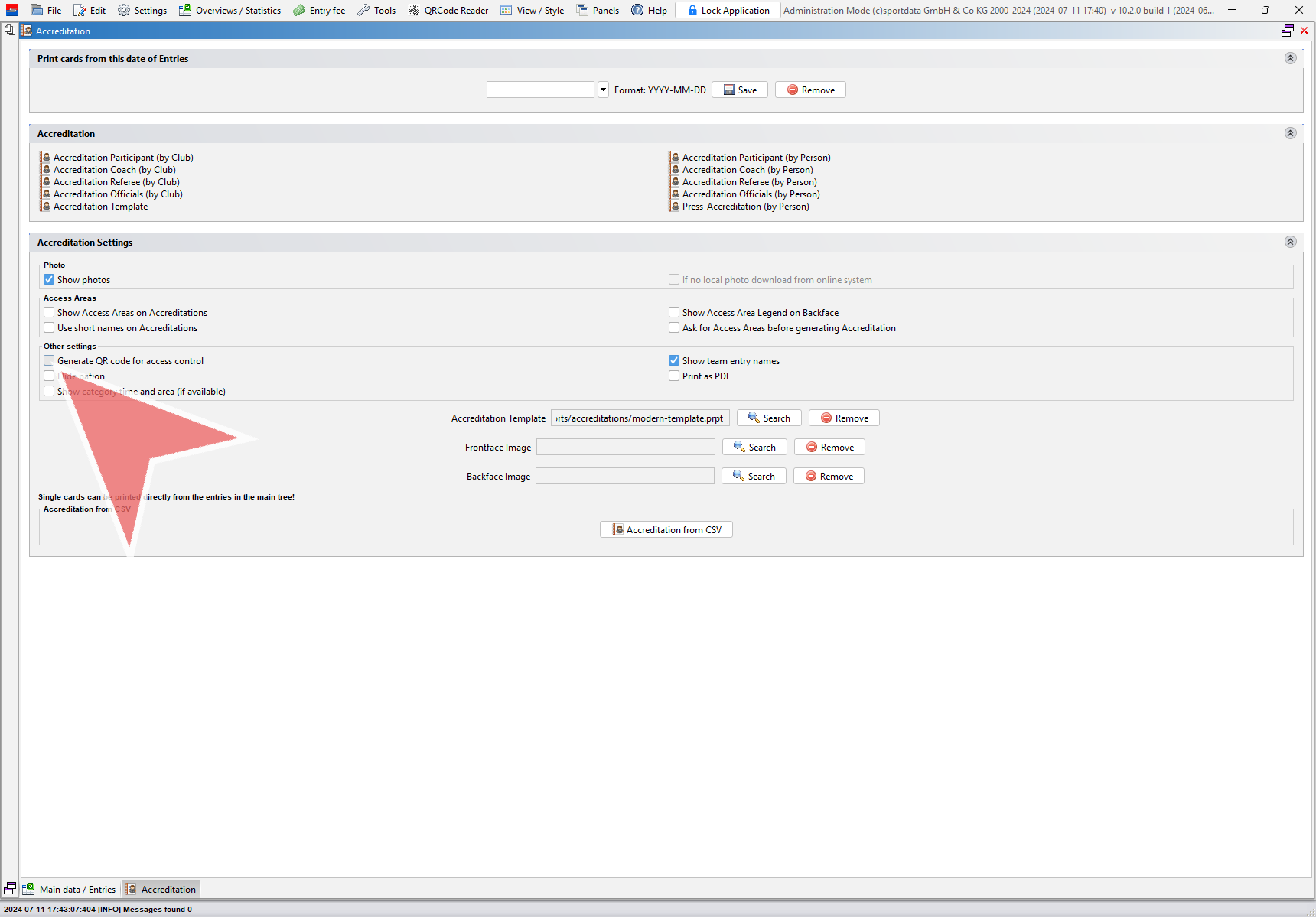Open the date dropdown arrow
This screenshot has width=1316, height=918.
pyautogui.click(x=603, y=90)
